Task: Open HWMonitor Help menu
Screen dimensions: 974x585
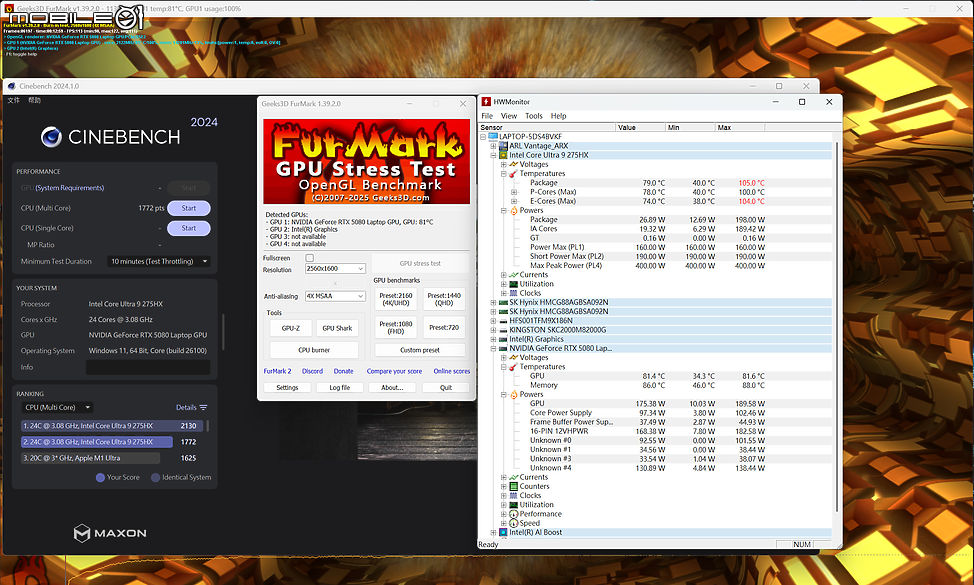Action: 558,116
